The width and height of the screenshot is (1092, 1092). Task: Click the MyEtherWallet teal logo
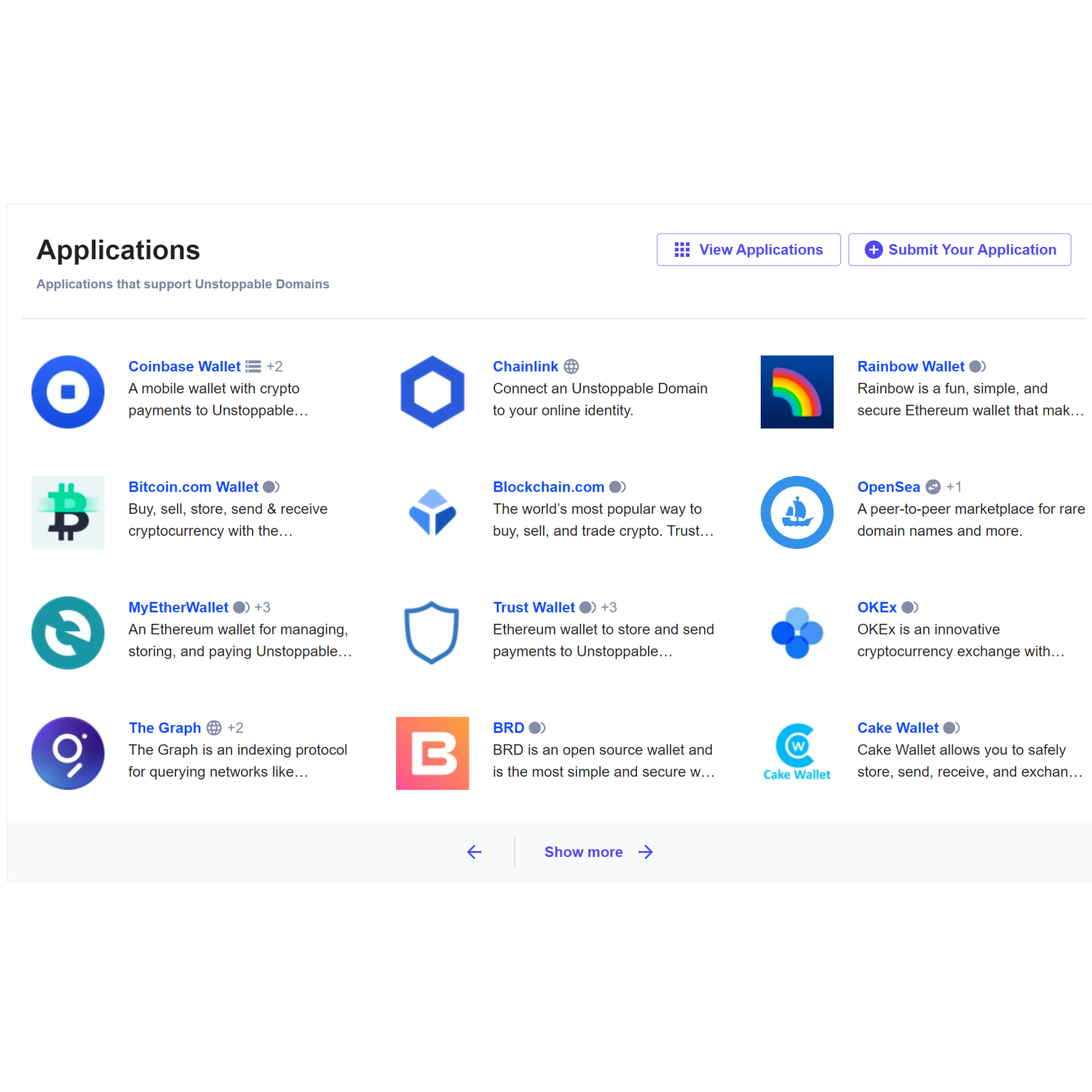pos(68,633)
